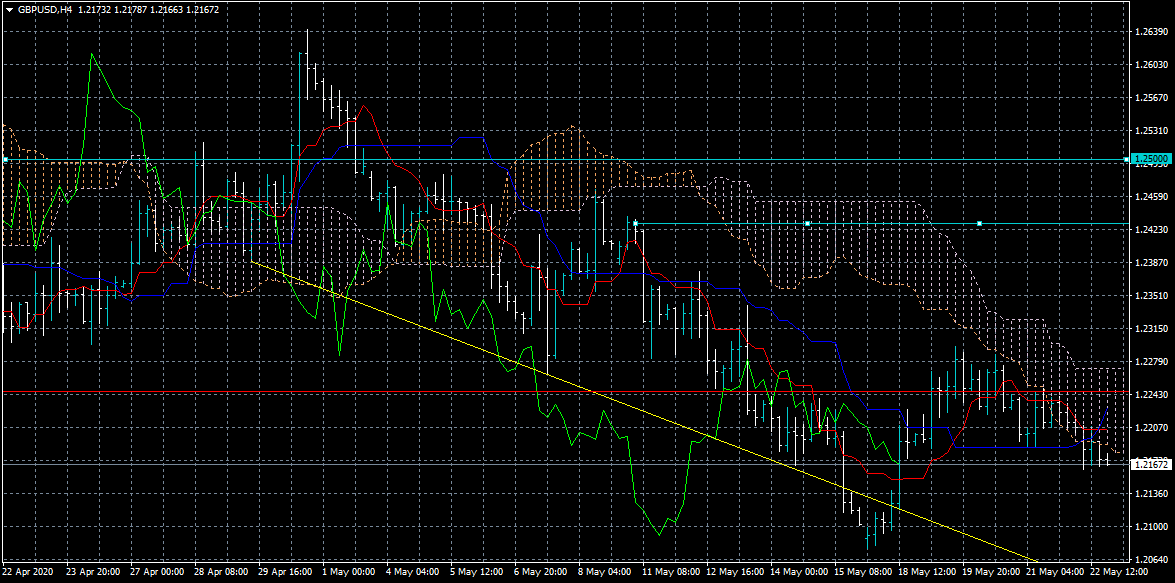1175x583 pixels.
Task: Click the 4 May 04:00 time label
Action: click(412, 571)
